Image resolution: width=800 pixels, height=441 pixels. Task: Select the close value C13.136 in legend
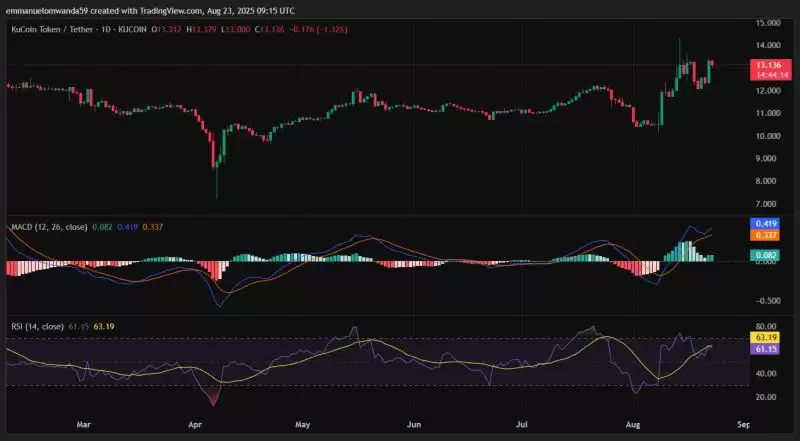coord(269,30)
